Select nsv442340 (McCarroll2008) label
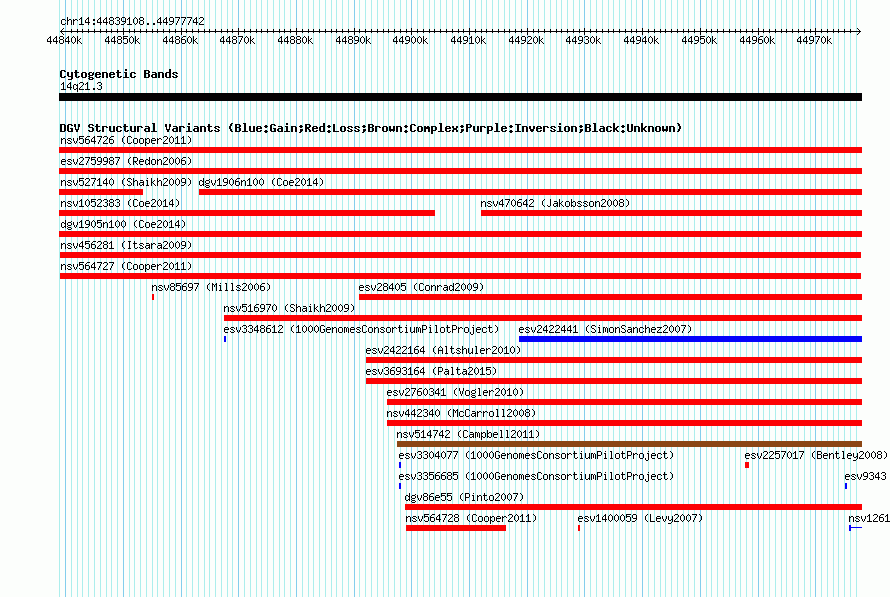This screenshot has width=890, height=597. 461,413
